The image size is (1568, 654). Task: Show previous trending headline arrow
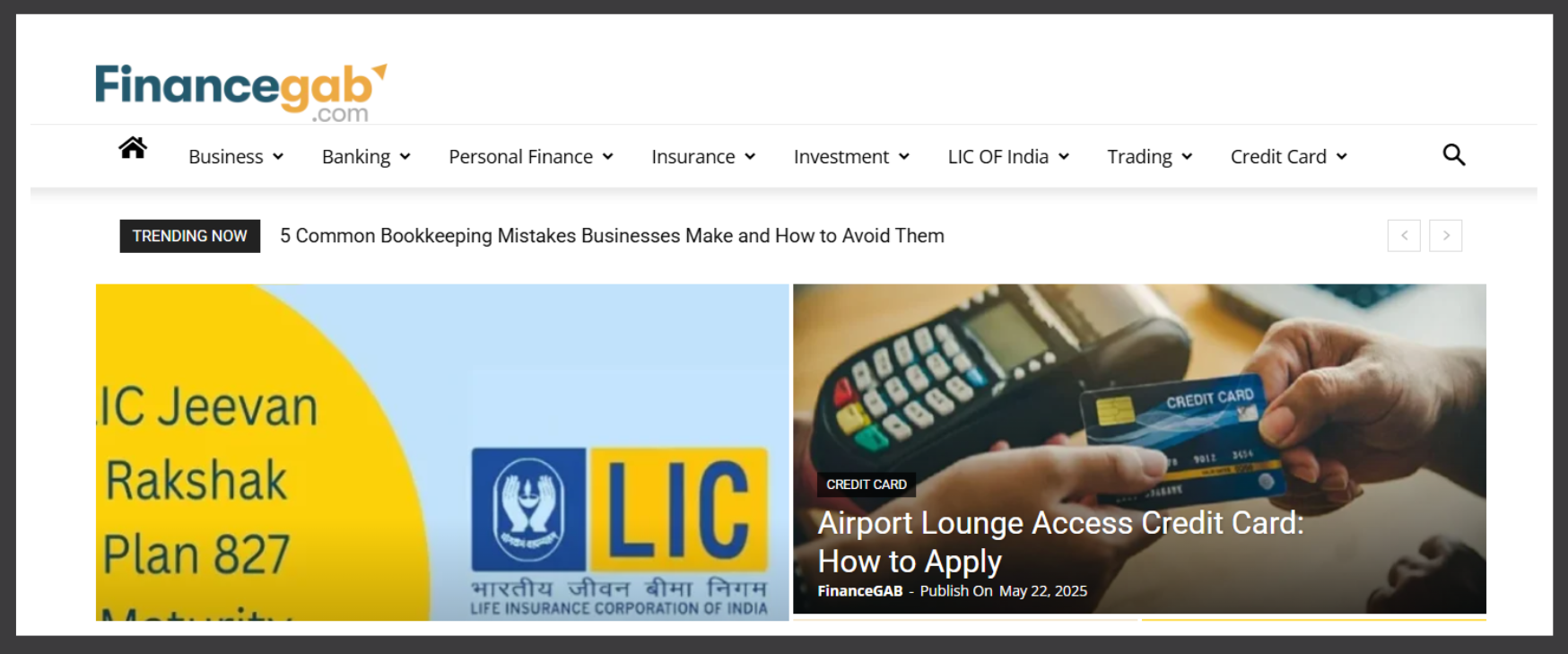1404,236
